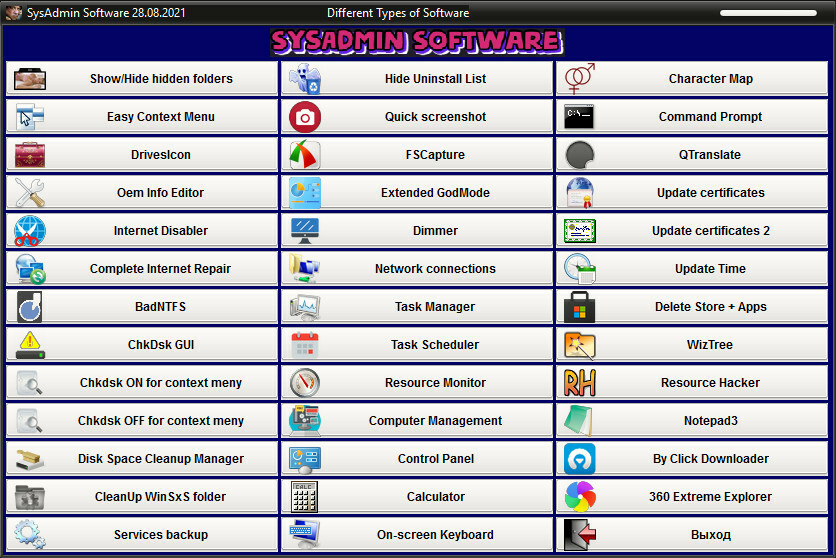836x558 pixels.
Task: Open Network connections
Action: pyautogui.click(x=417, y=269)
